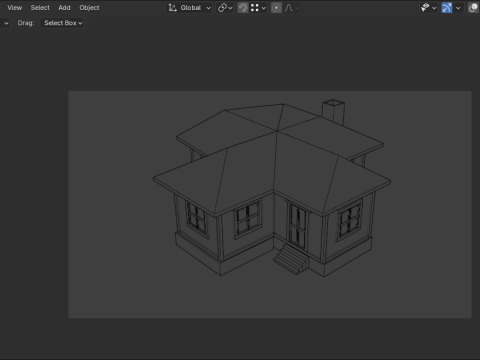Toggle the blue Show Gizmo button

(x=447, y=8)
